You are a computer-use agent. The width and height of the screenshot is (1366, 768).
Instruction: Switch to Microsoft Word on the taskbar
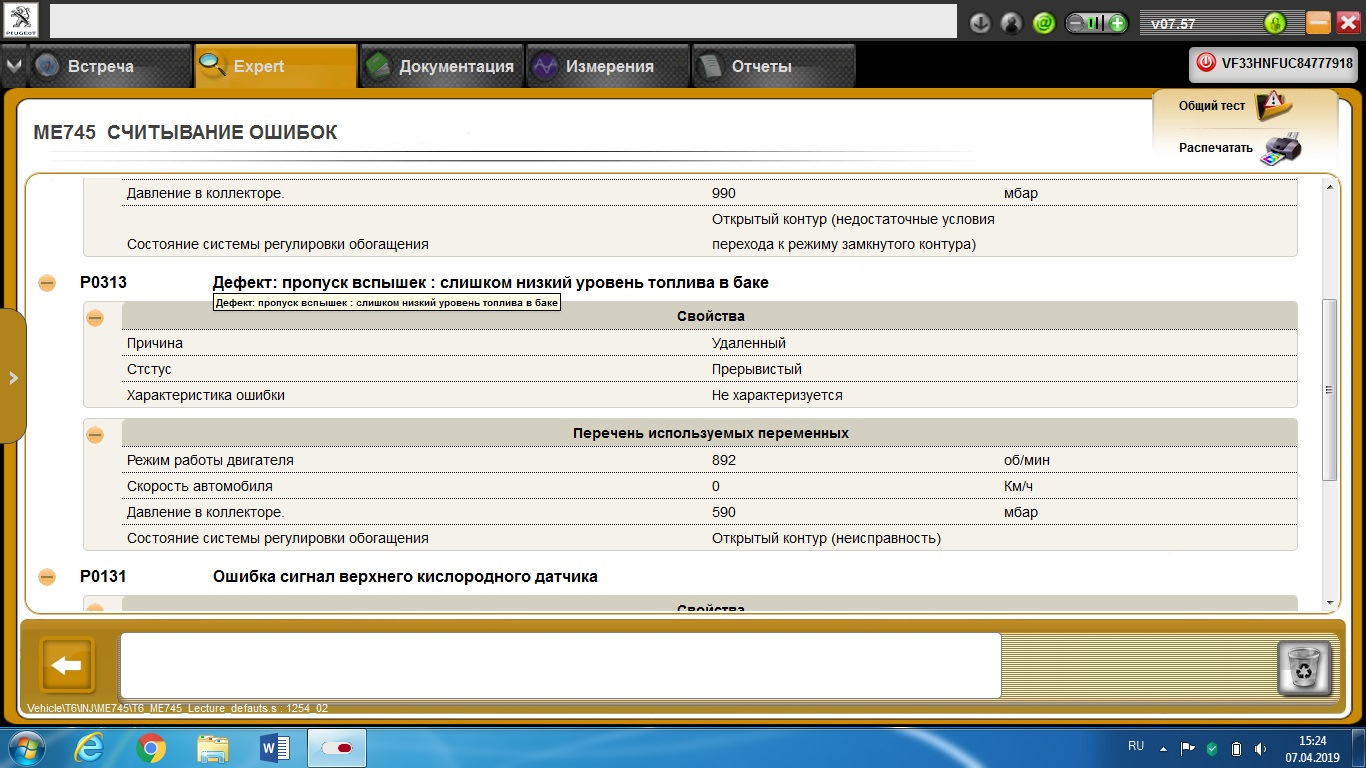coord(274,748)
